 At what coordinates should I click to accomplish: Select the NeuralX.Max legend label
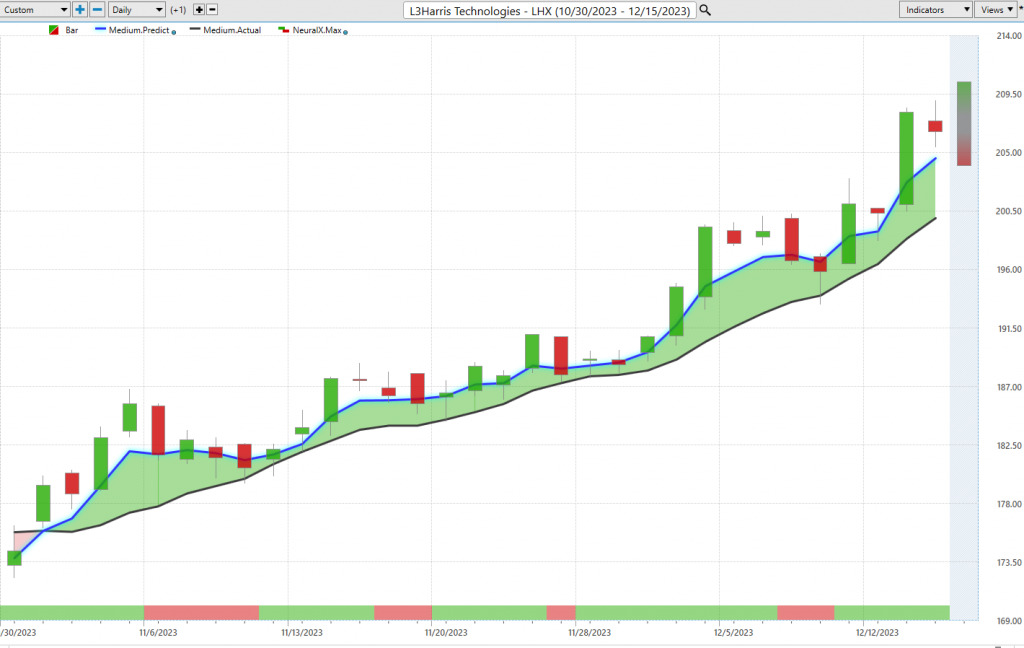click(x=317, y=30)
